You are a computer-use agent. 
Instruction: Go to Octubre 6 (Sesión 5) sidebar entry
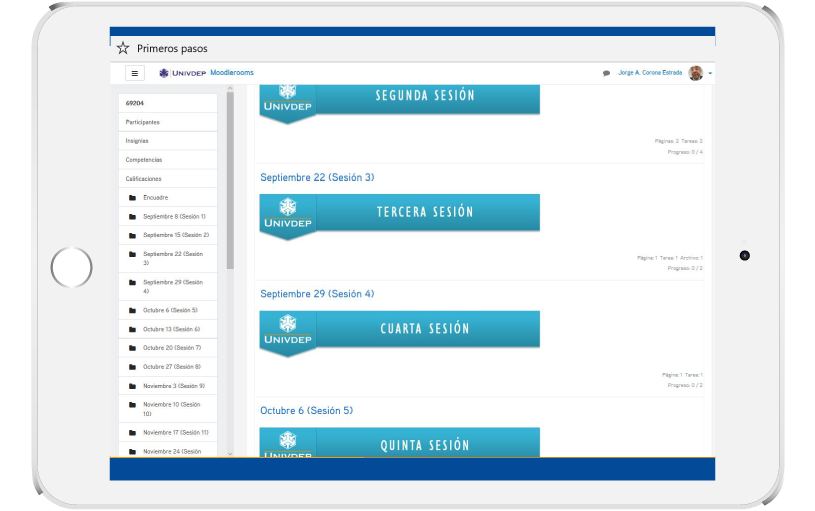tap(168, 310)
